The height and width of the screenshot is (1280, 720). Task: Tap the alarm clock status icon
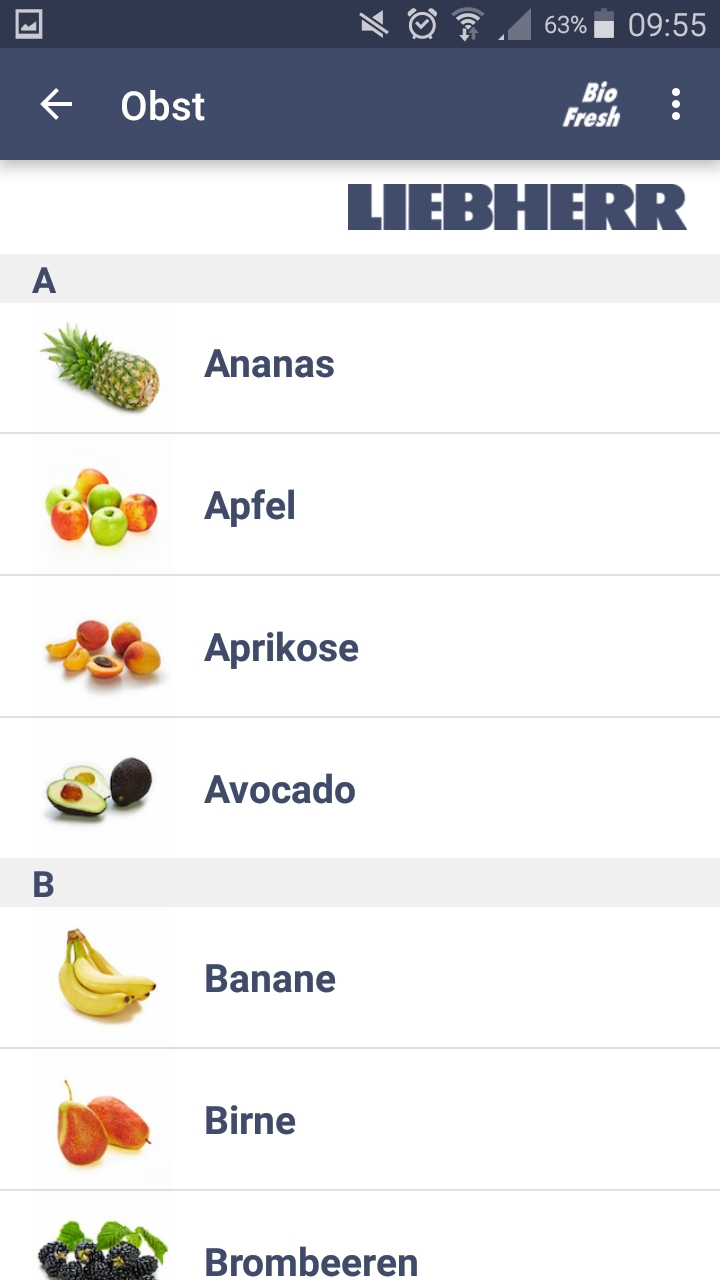(x=422, y=24)
